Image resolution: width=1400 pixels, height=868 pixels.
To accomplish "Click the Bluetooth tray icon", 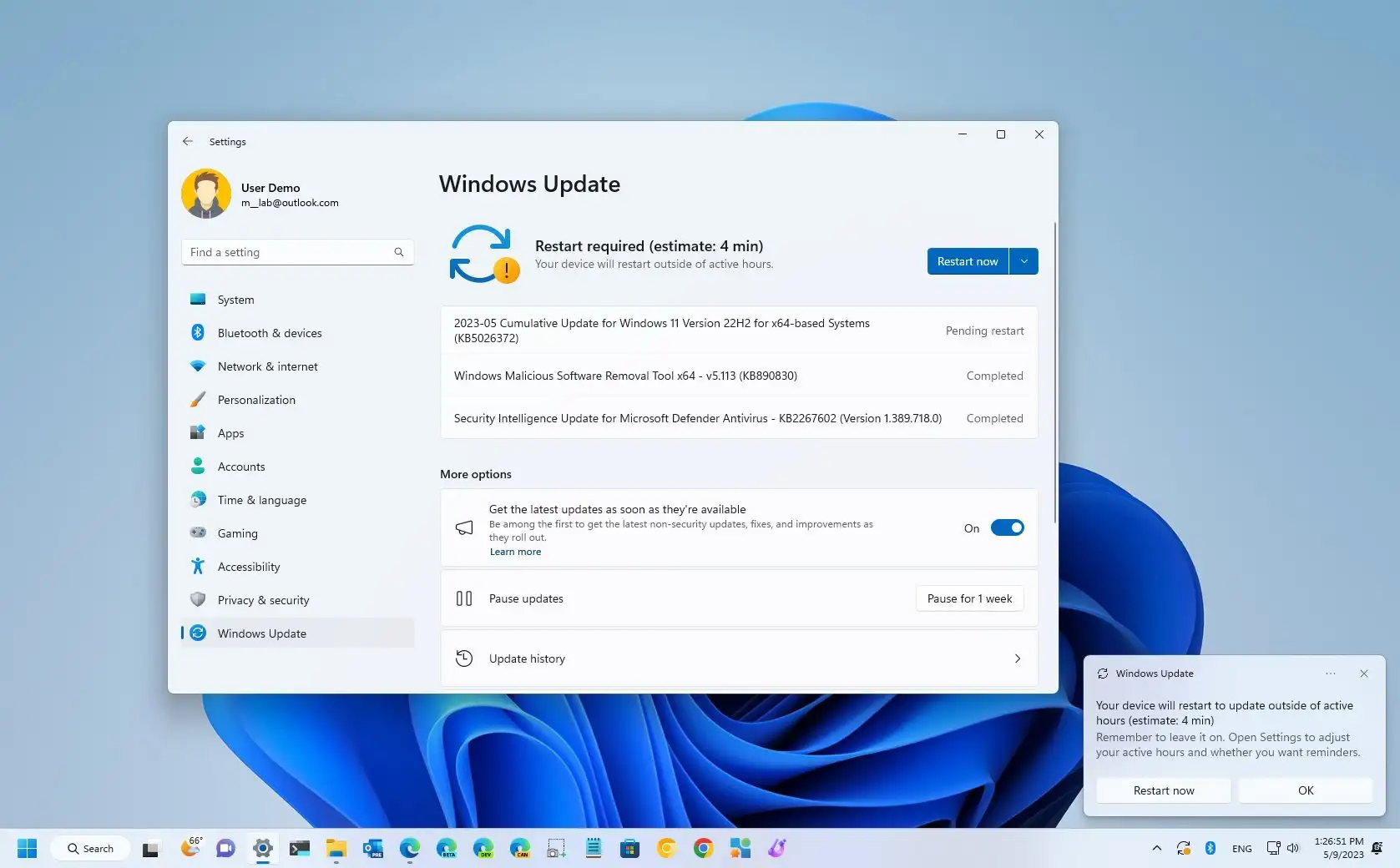I will [1210, 849].
